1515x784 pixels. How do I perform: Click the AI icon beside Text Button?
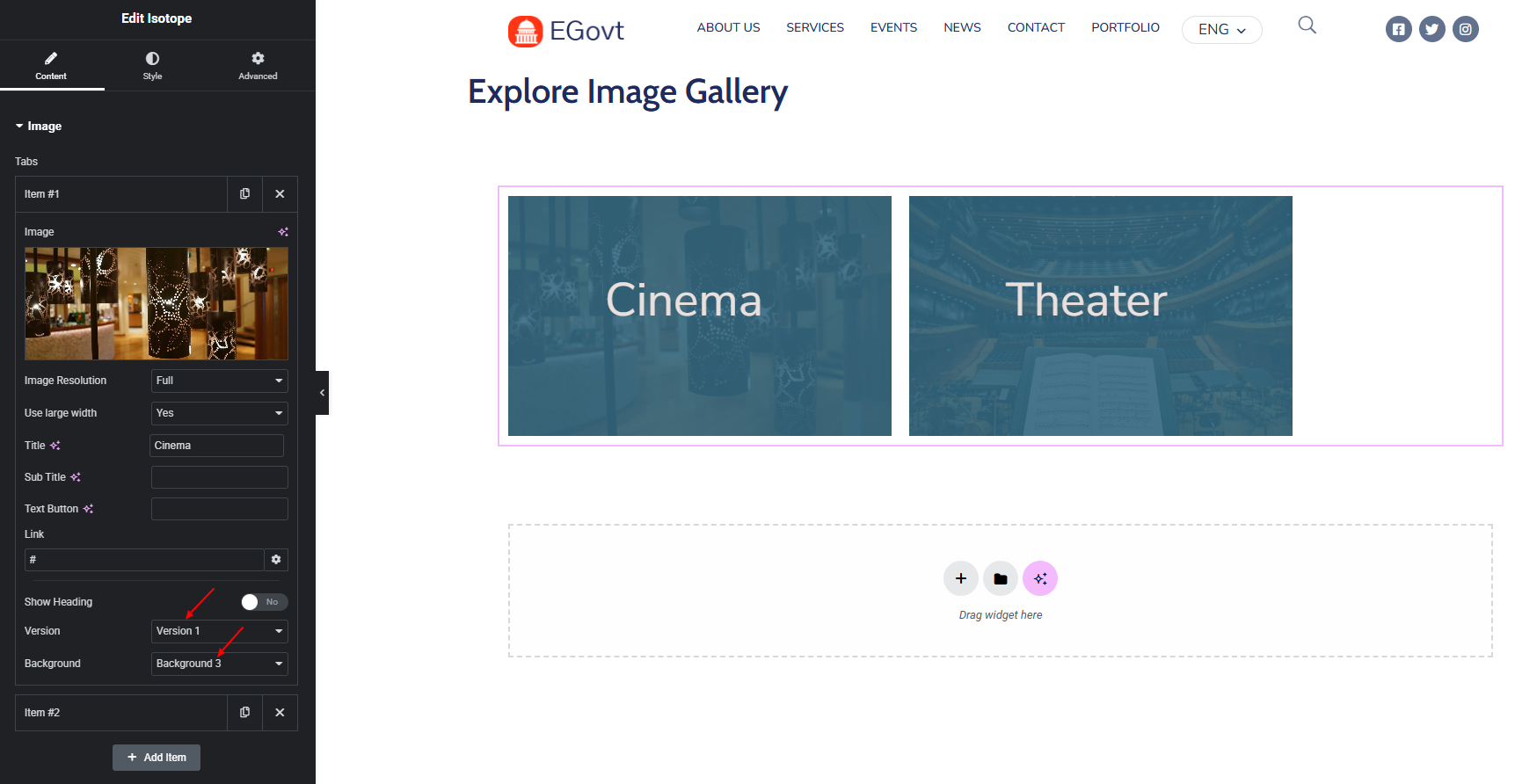88,509
